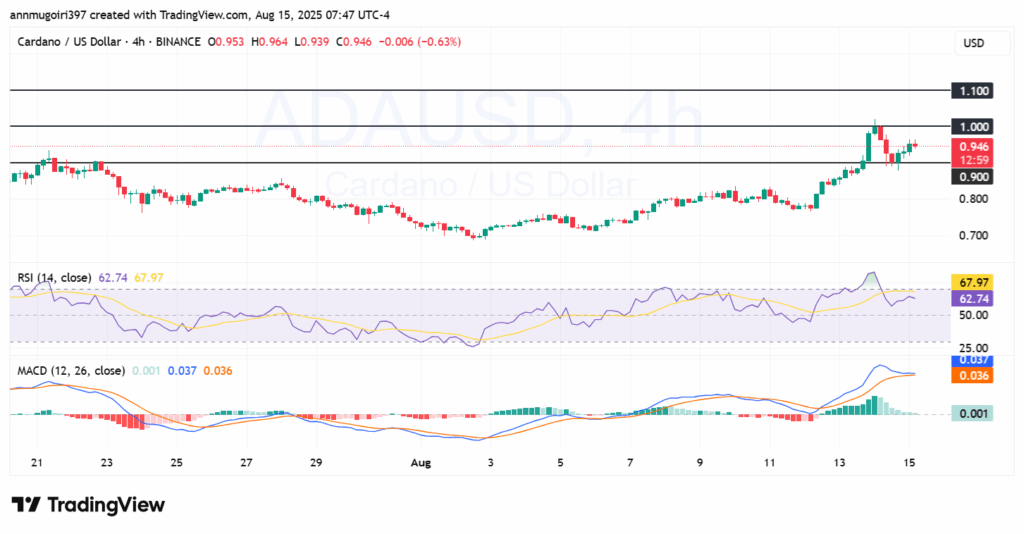The image size is (1024, 534).
Task: Select the 1.000 price level label
Action: click(972, 127)
